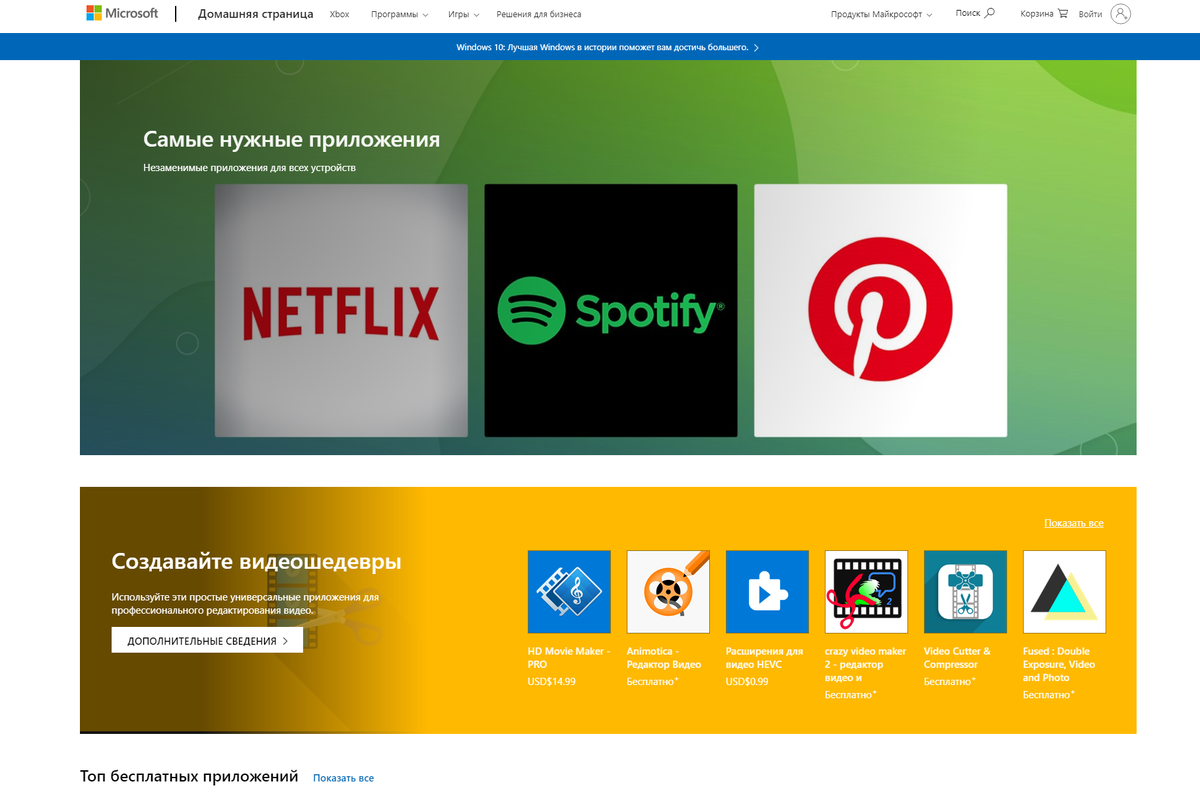Click the sign-in avatar icon
The height and width of the screenshot is (798, 1200).
[x=1121, y=14]
